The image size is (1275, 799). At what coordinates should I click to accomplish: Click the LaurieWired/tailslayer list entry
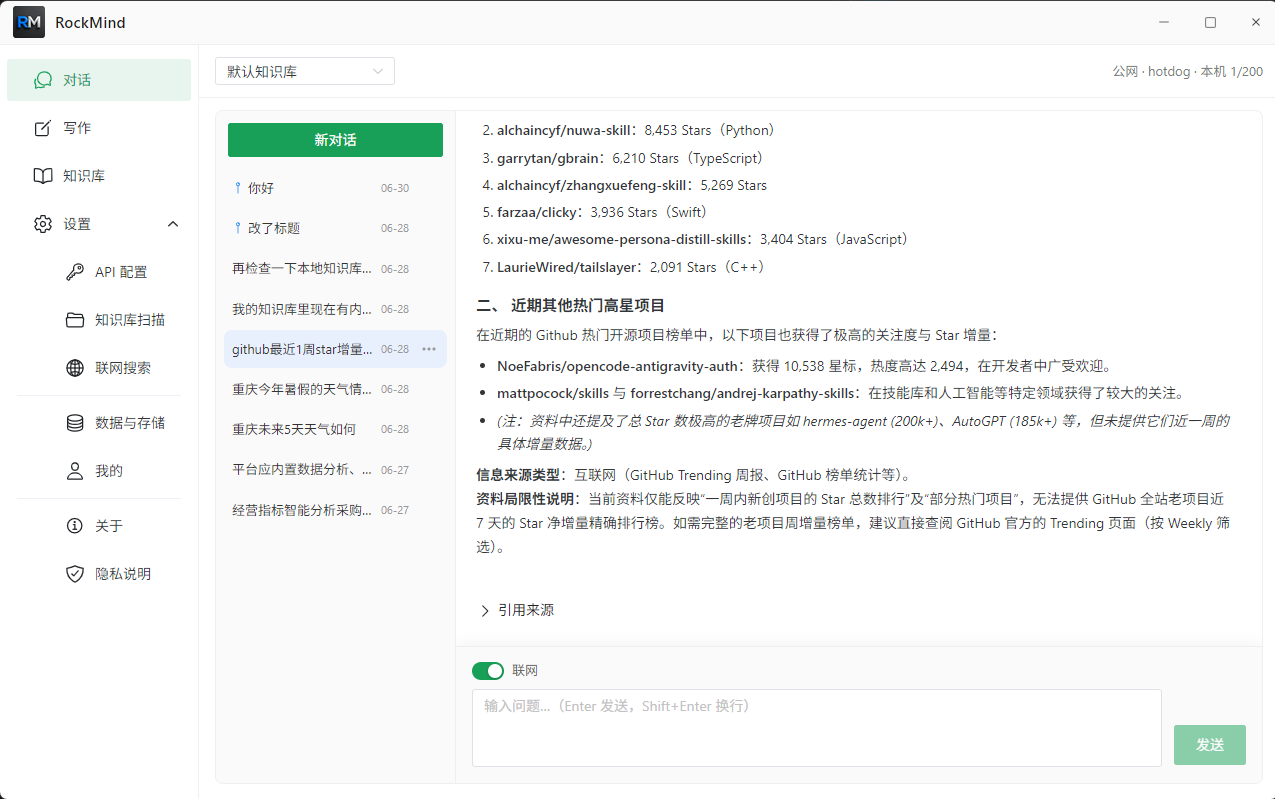click(624, 267)
